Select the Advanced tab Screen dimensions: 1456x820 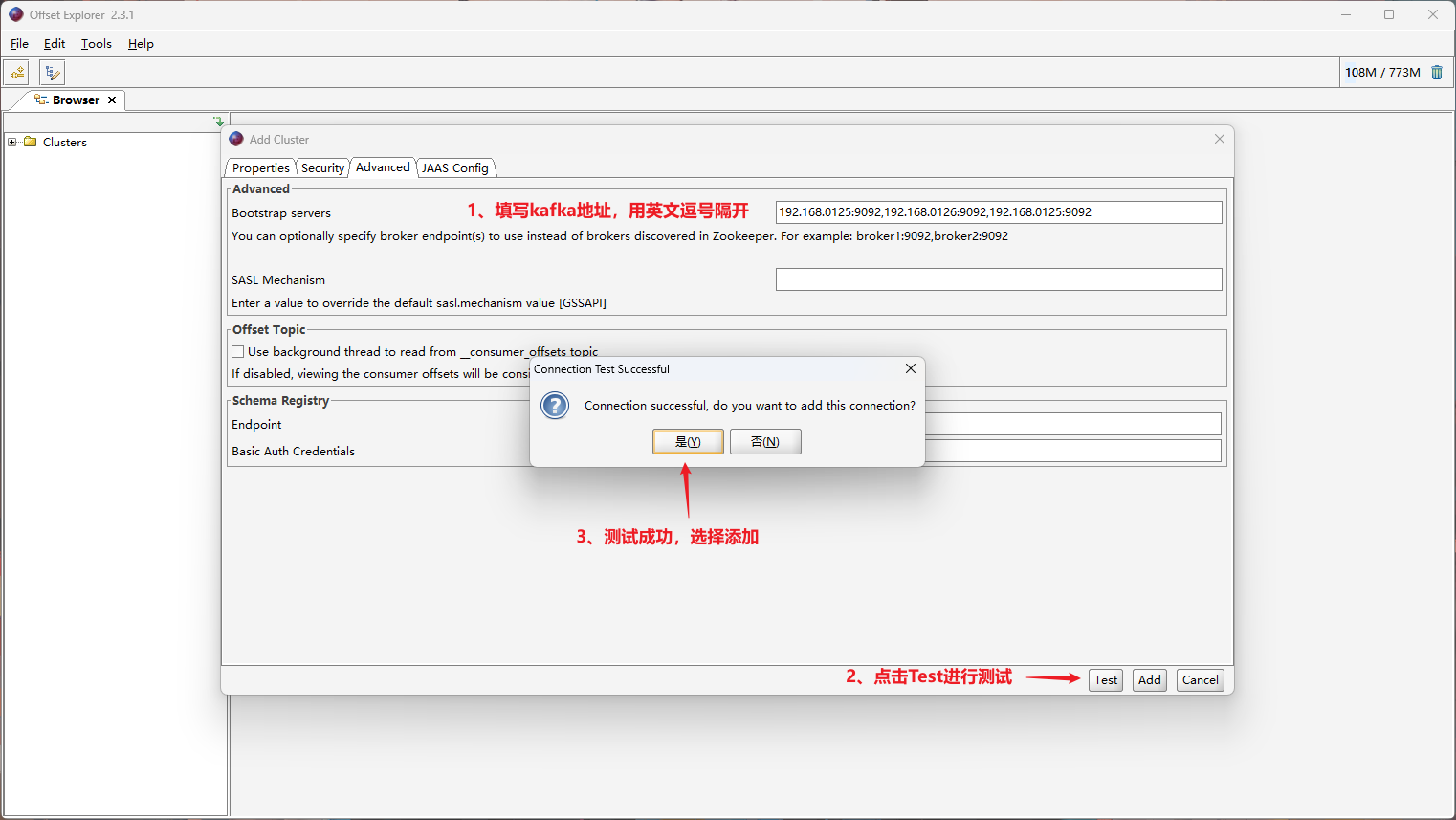[383, 166]
